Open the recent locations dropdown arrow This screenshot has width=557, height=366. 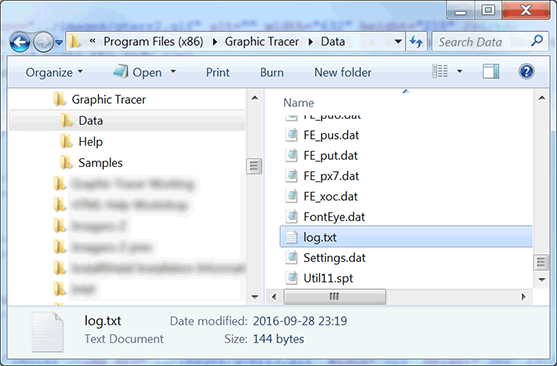tap(59, 43)
